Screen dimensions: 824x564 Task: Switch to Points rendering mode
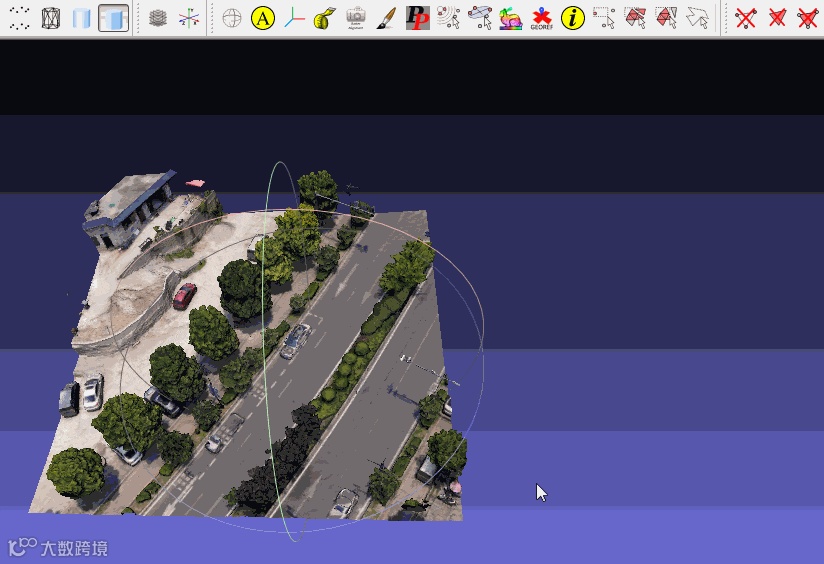(x=19, y=18)
